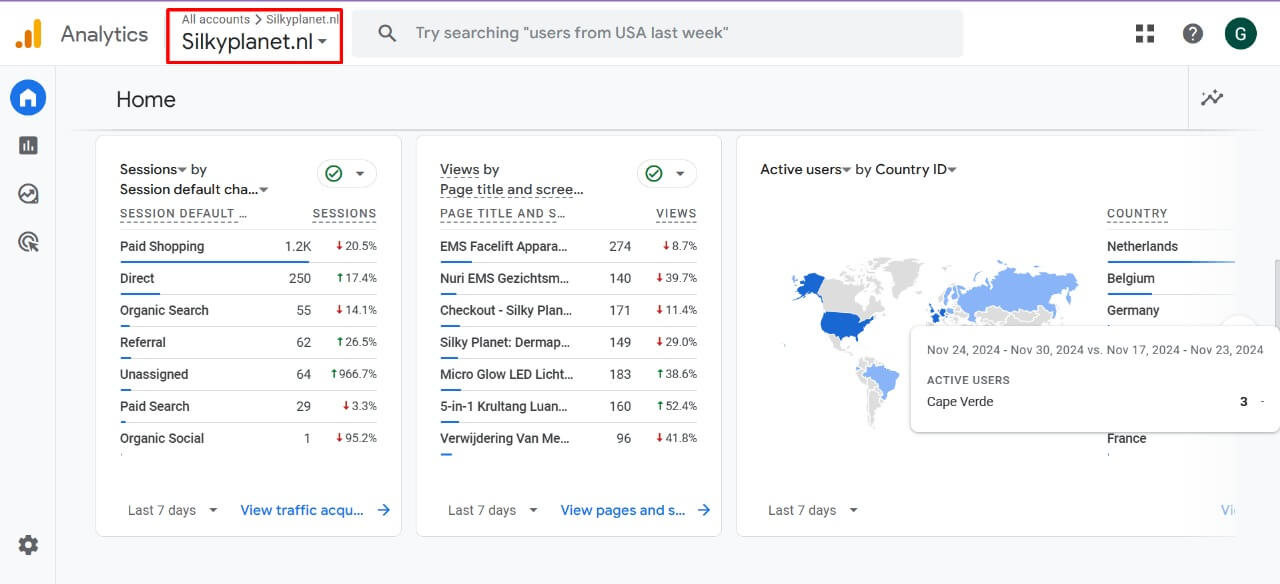This screenshot has height=584, width=1280.
Task: Select the Silky Planet: Dermap… row
Action: (568, 343)
